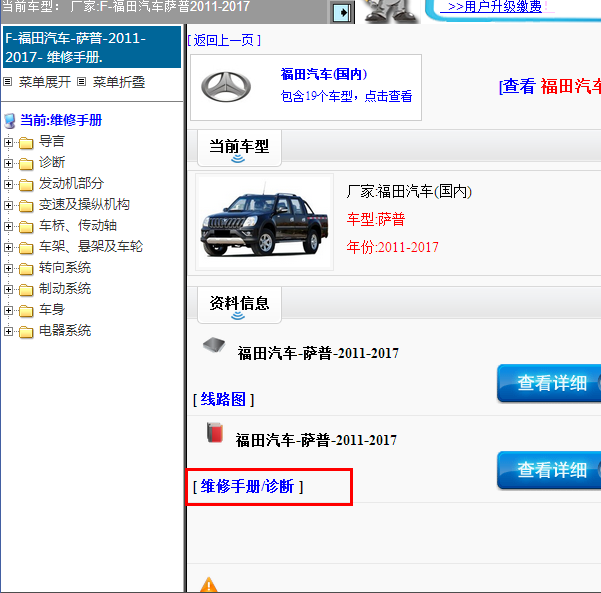
Task: Click the 车型:萨普 text
Action: coord(376,220)
